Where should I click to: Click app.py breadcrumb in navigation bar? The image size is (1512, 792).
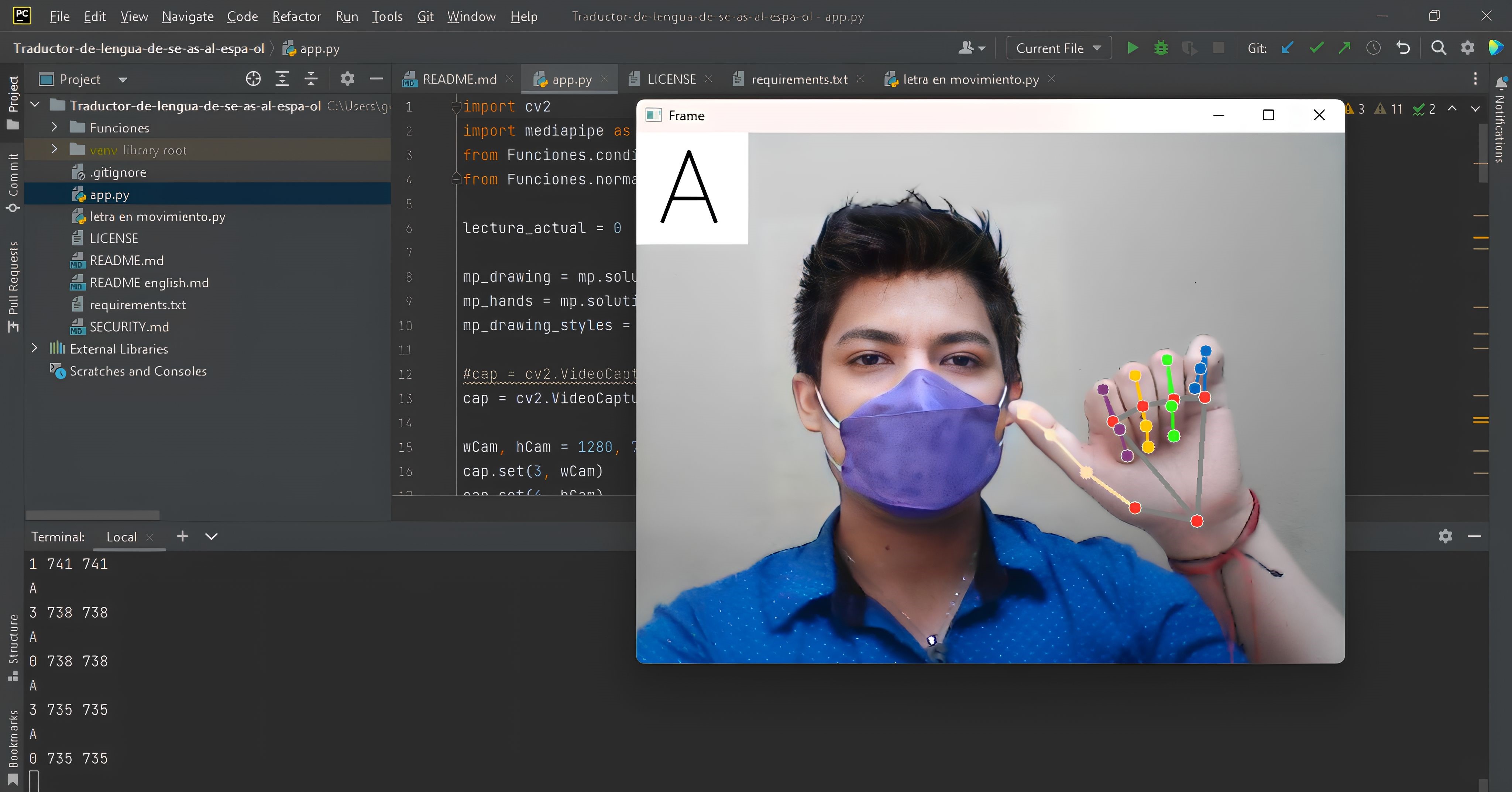coord(311,48)
